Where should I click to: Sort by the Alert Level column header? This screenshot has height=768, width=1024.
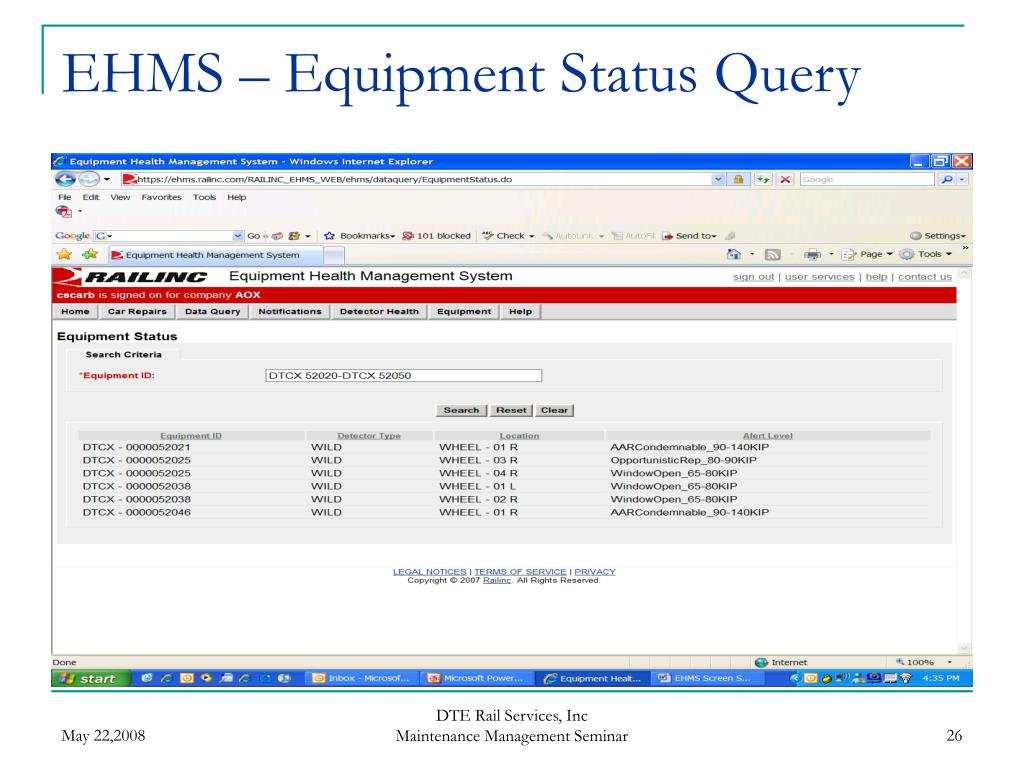point(767,436)
